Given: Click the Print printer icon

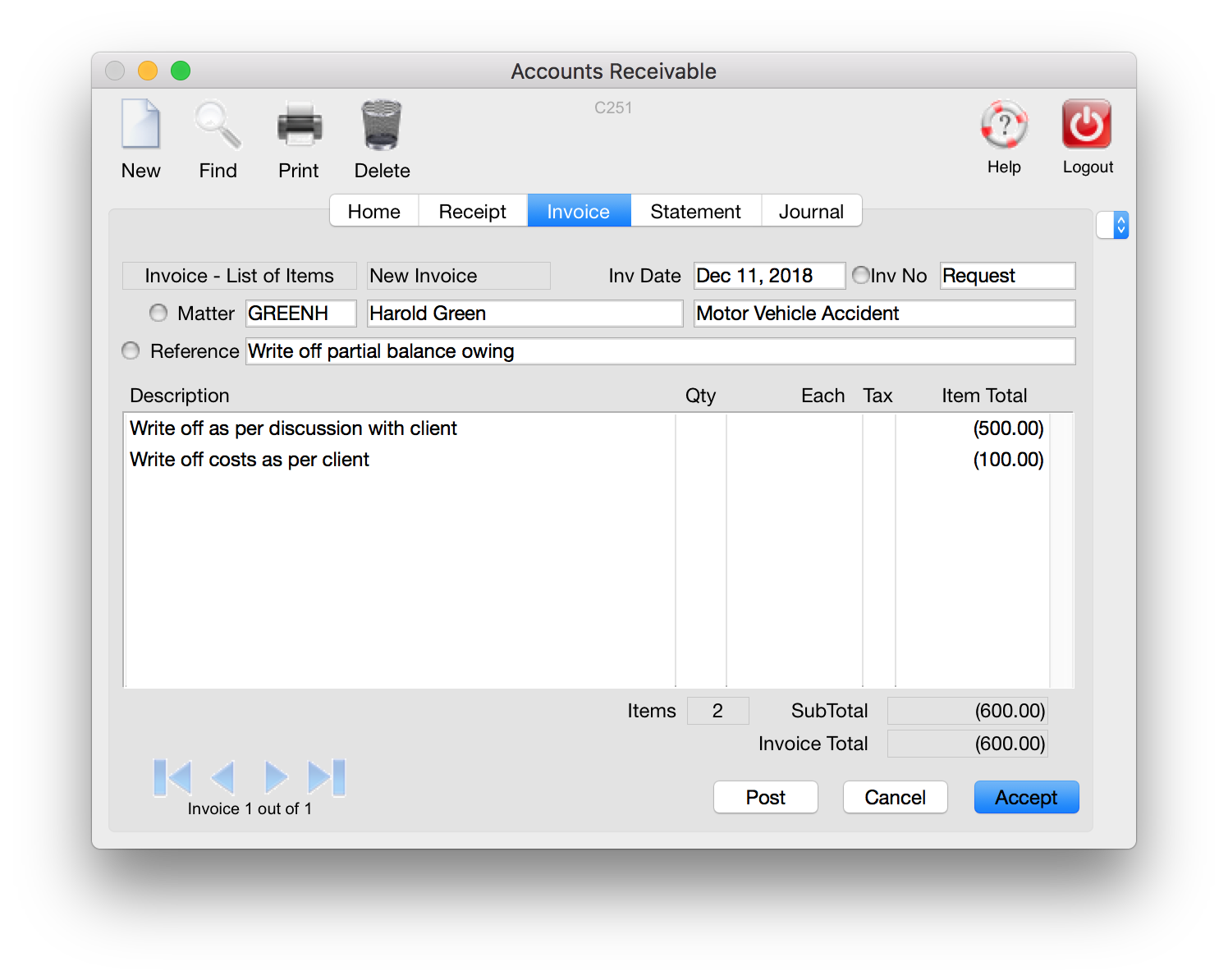Looking at the screenshot, I should 299,125.
